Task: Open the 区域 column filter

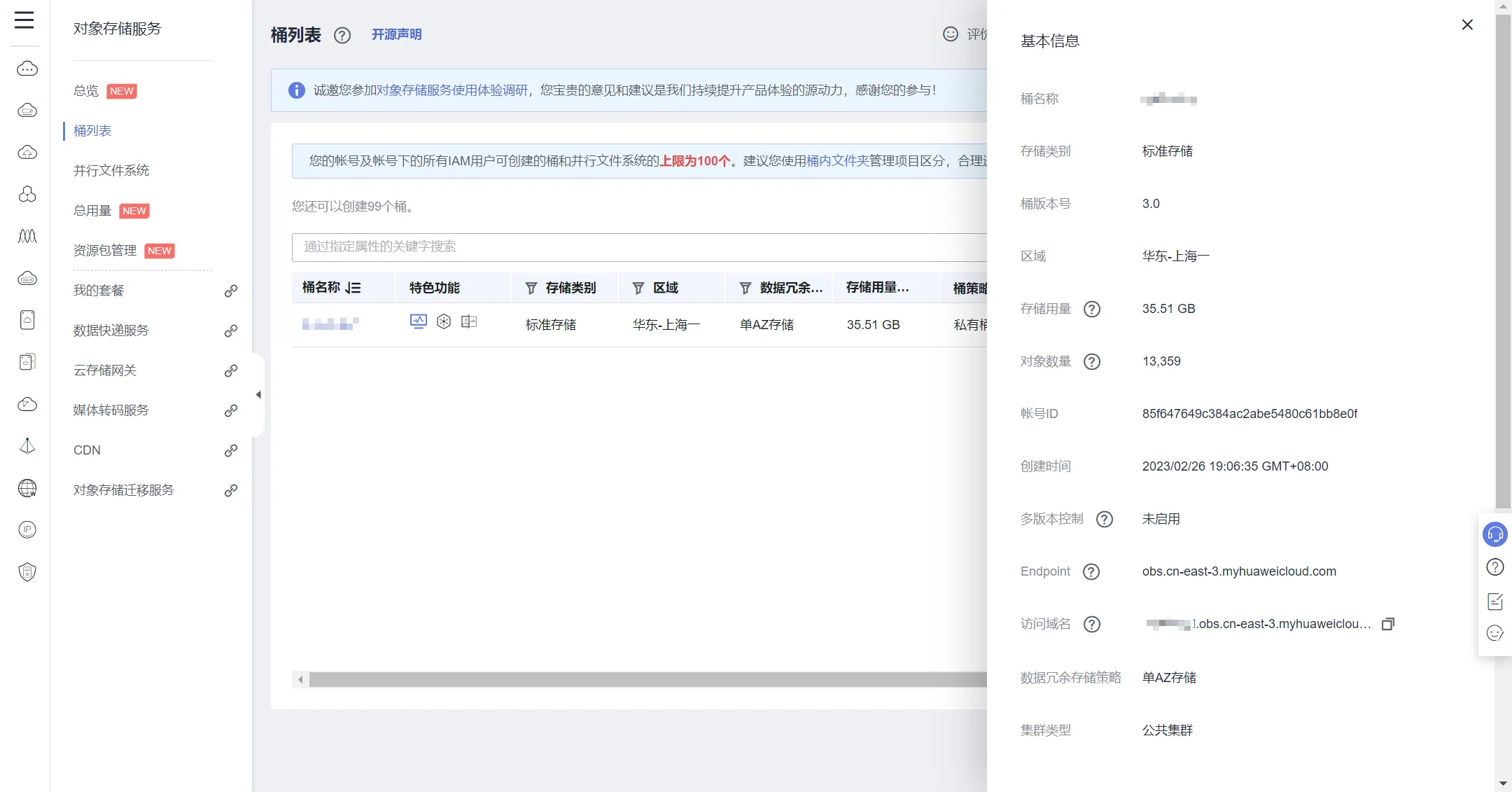Action: click(638, 288)
